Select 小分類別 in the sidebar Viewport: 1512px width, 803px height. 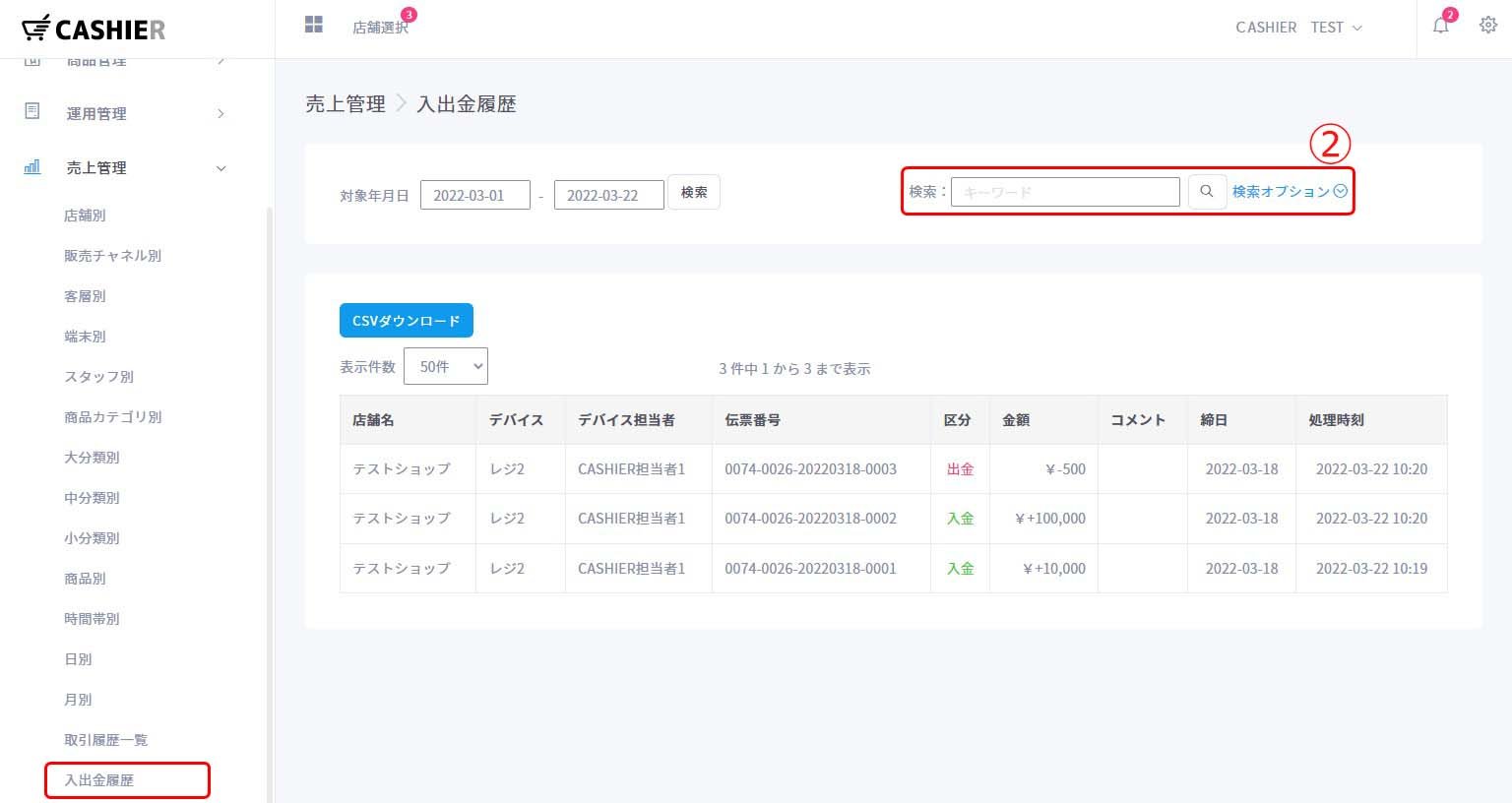92,538
